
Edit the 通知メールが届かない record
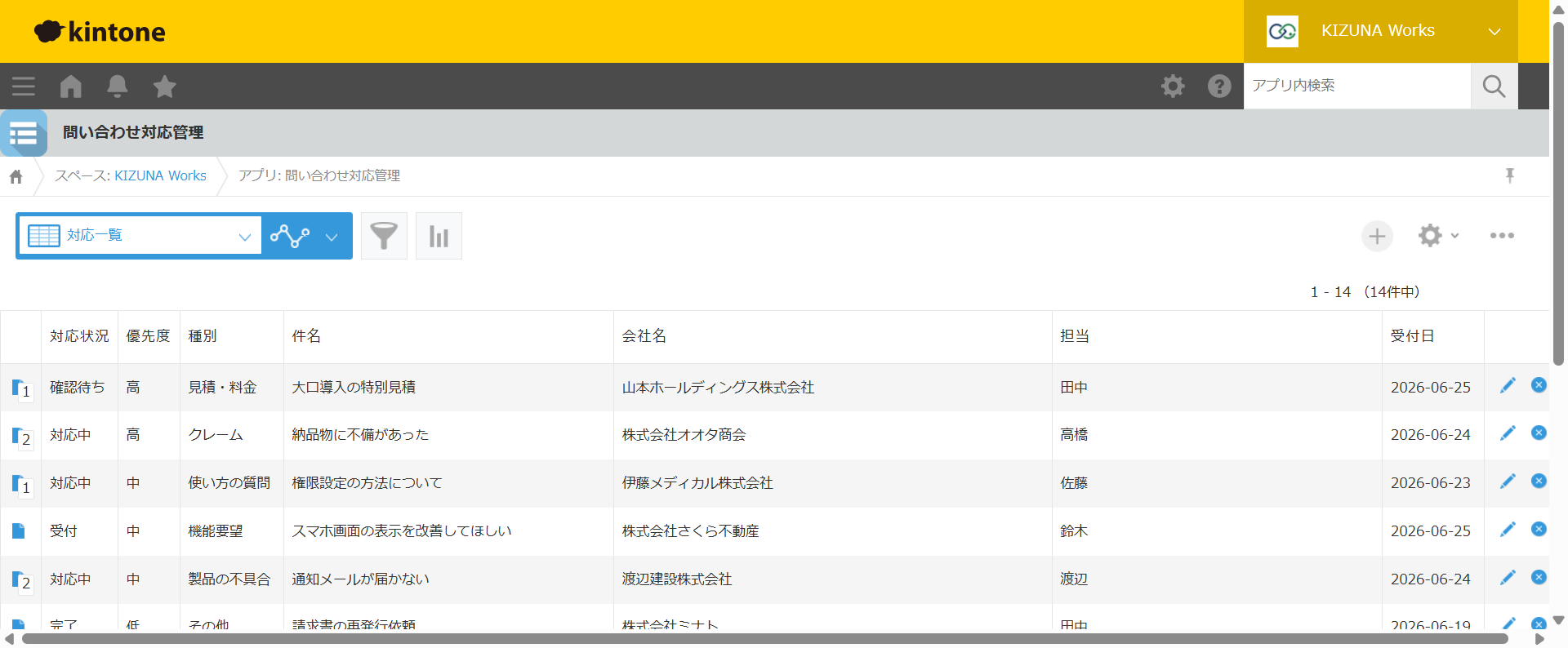click(x=1508, y=577)
